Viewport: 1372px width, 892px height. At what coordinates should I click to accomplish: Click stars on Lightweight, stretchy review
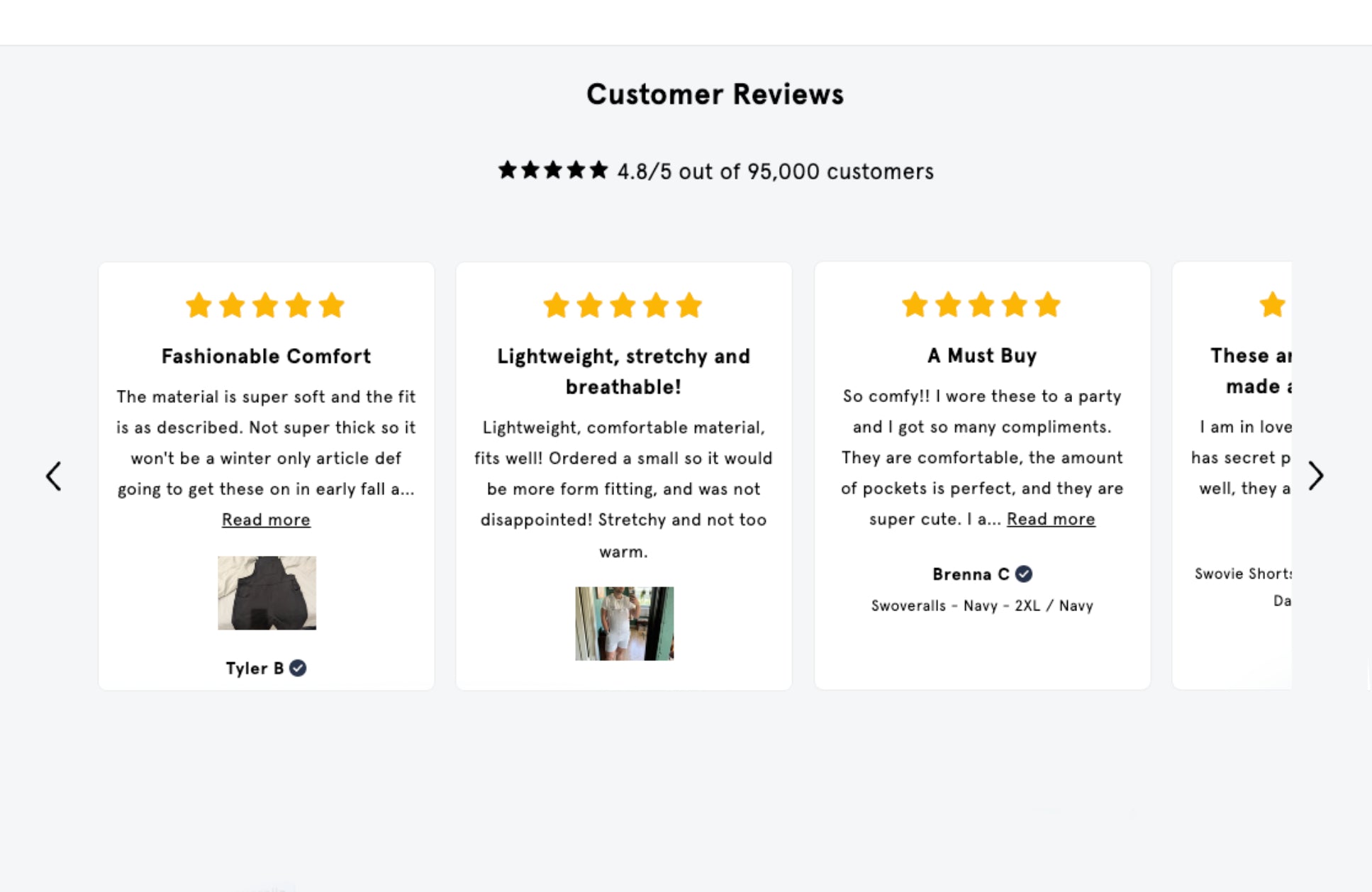point(623,306)
